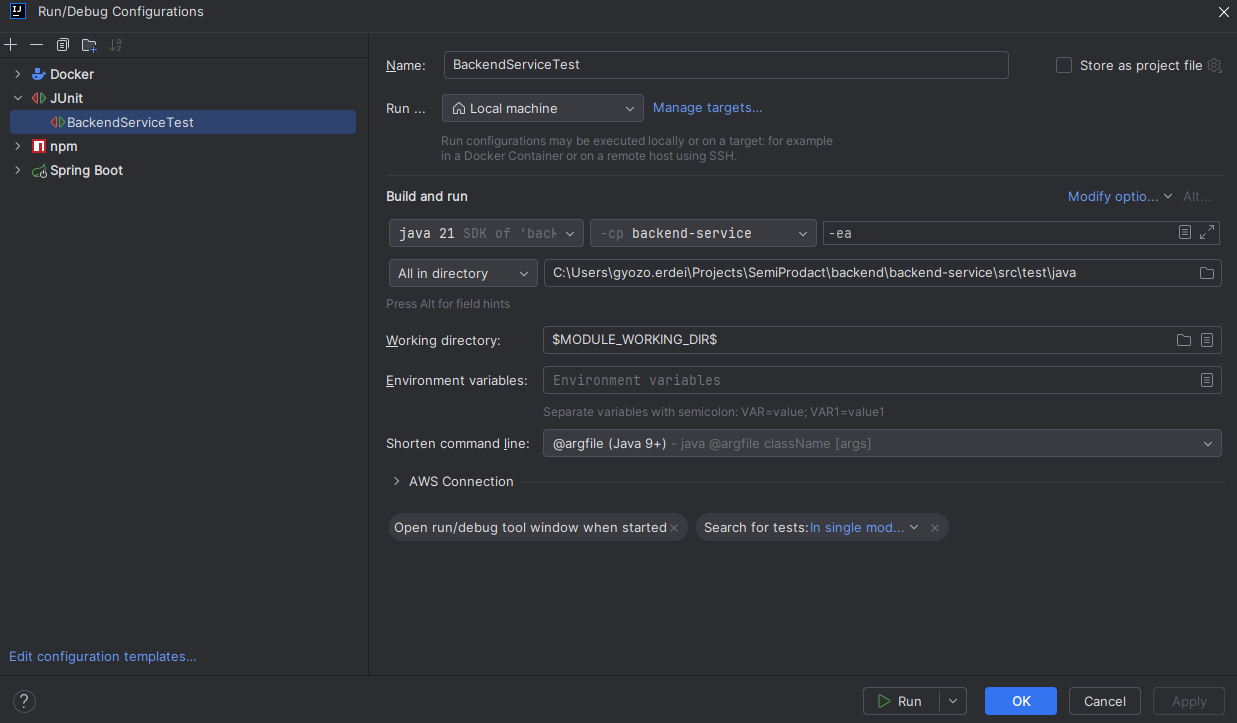The height and width of the screenshot is (723, 1237).
Task: Collapse the JUnit tree node
Action: click(17, 98)
